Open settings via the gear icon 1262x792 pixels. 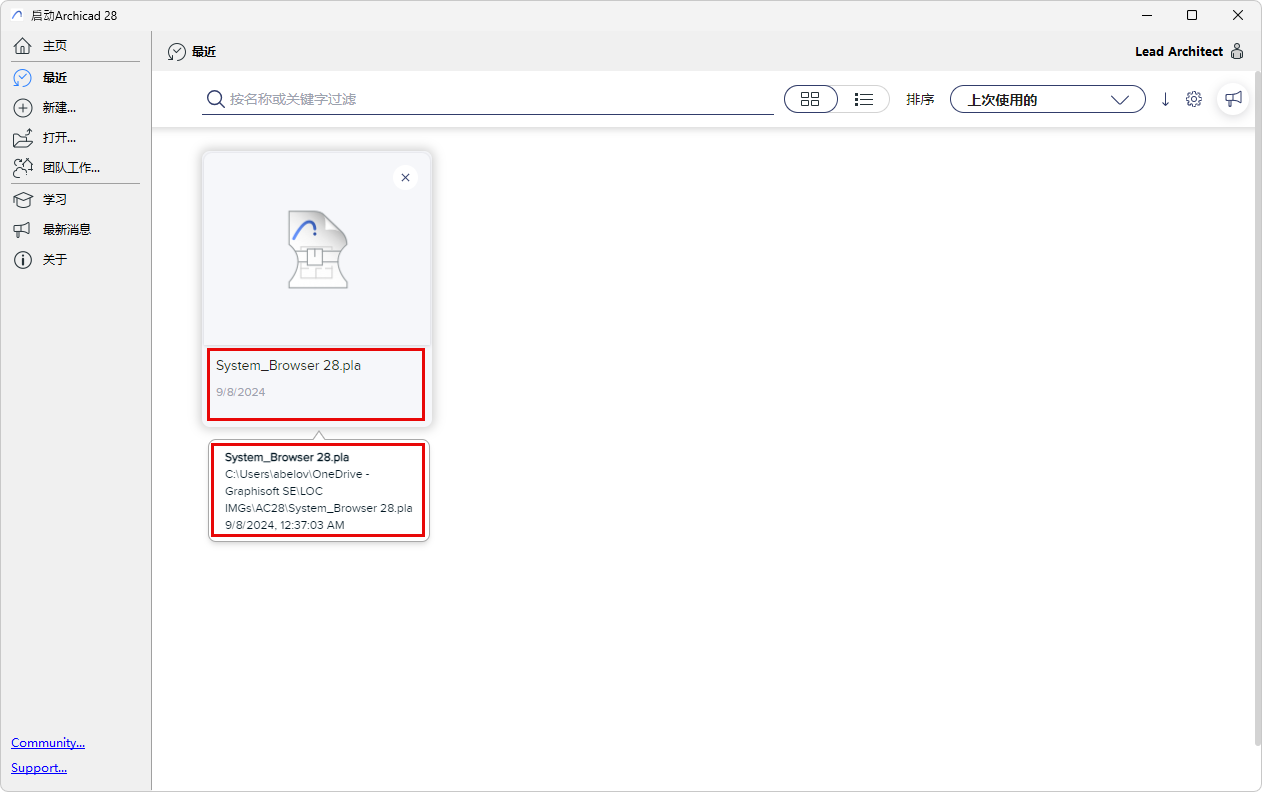pyautogui.click(x=1193, y=99)
